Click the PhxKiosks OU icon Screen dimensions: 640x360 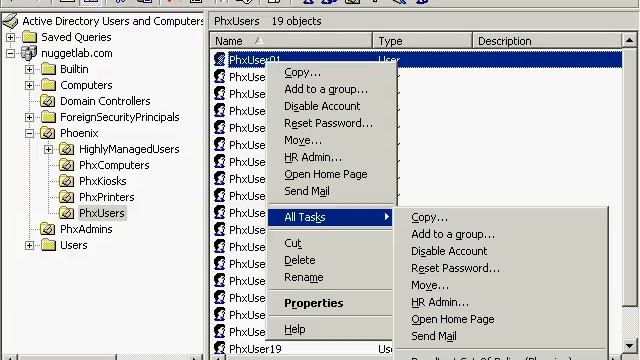pos(67,181)
